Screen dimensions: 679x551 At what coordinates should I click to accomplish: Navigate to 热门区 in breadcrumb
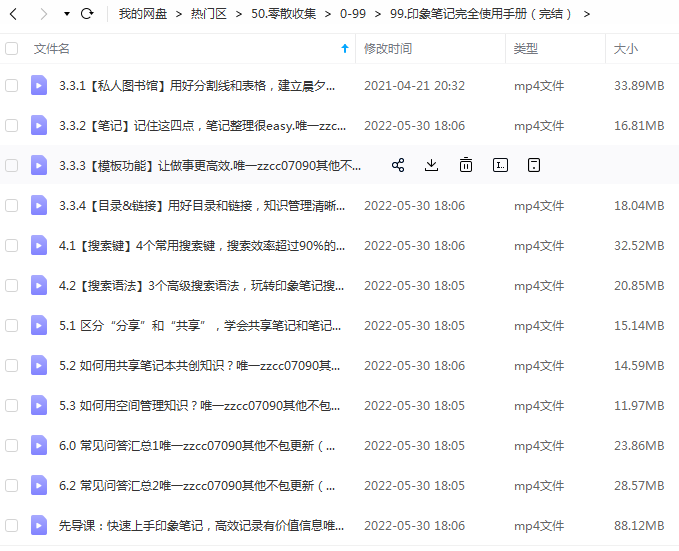pos(209,14)
